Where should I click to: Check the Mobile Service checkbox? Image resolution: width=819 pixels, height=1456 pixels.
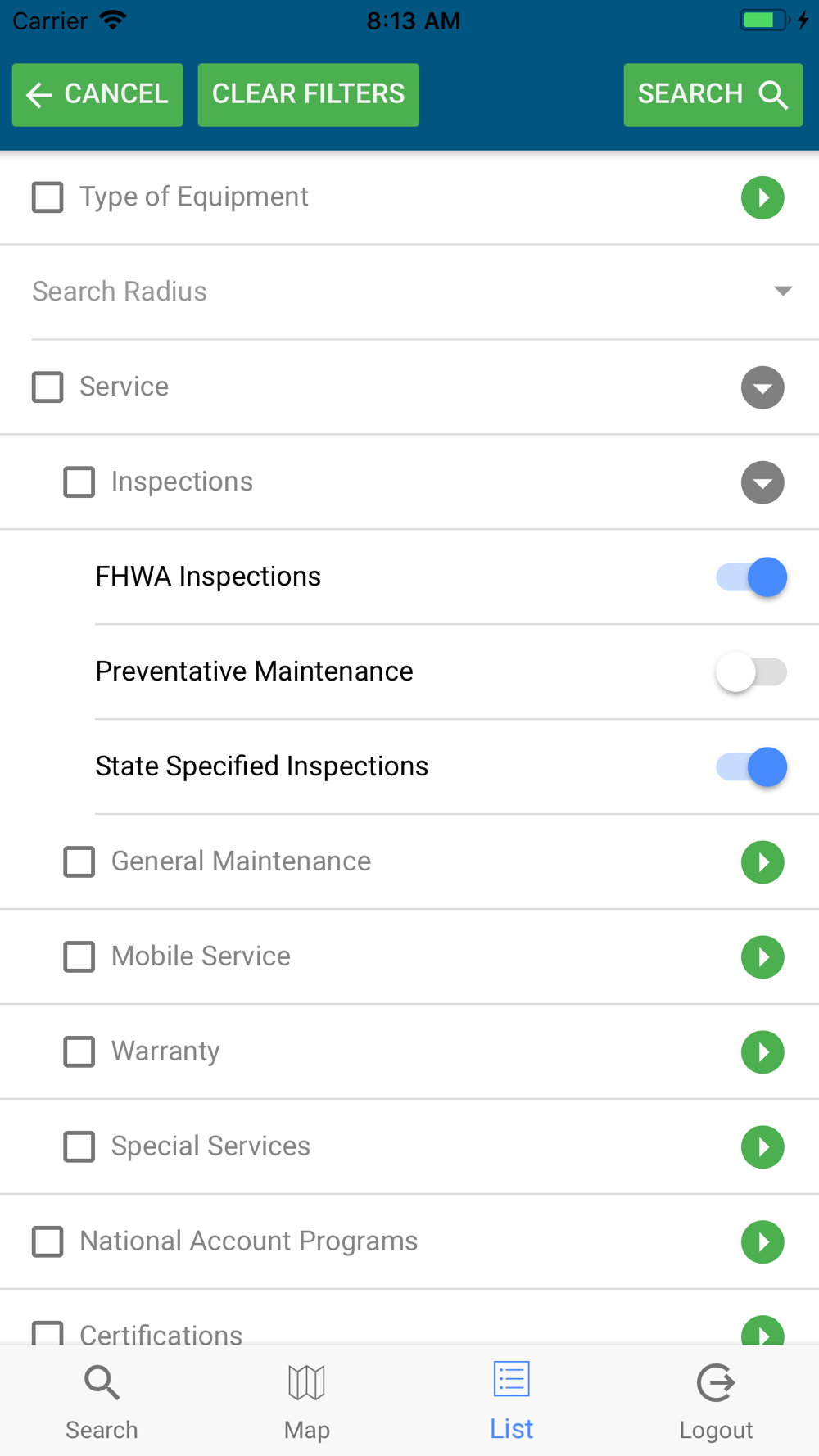click(x=79, y=956)
